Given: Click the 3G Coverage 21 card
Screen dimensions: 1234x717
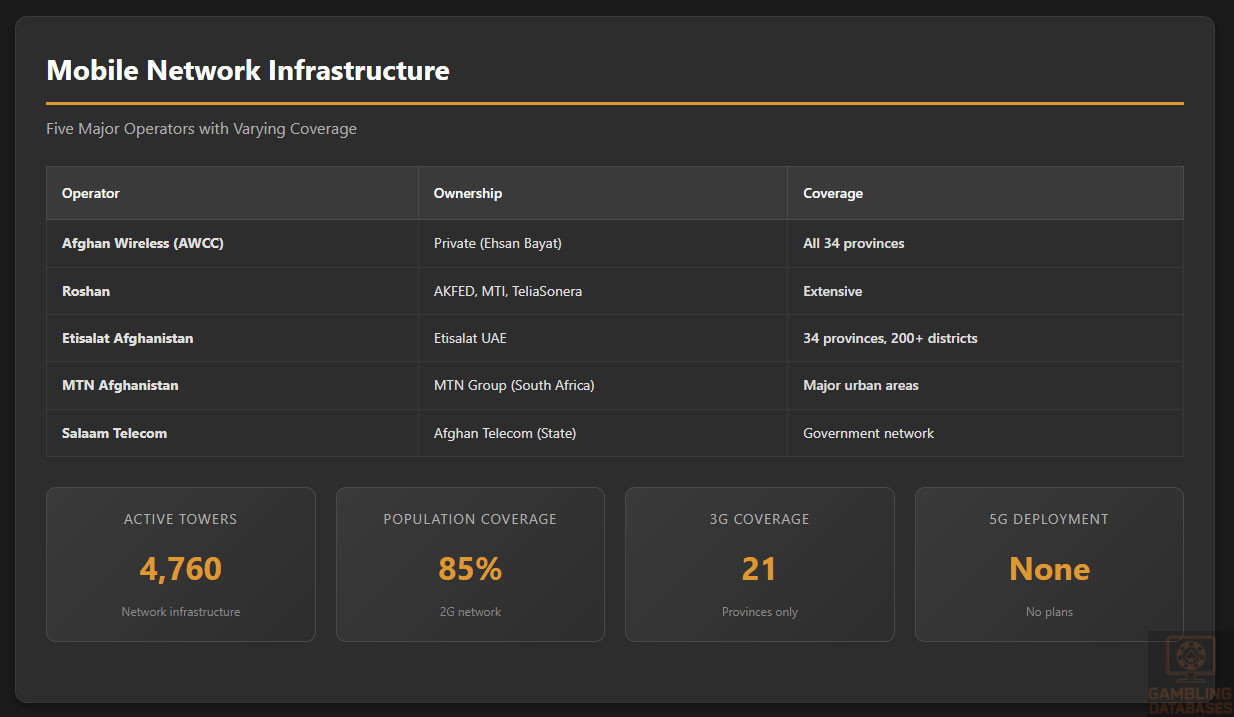Looking at the screenshot, I should [759, 564].
